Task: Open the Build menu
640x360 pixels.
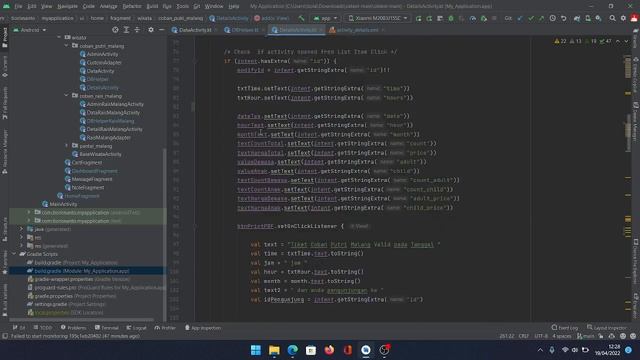Action: point(152,6)
